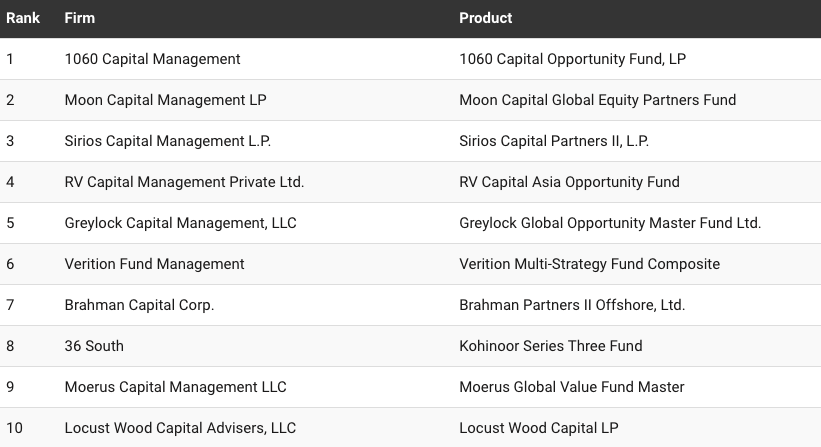Viewport: 821px width, 447px height.
Task: Select 1060 Capital Management firm cell
Action: pos(152,59)
